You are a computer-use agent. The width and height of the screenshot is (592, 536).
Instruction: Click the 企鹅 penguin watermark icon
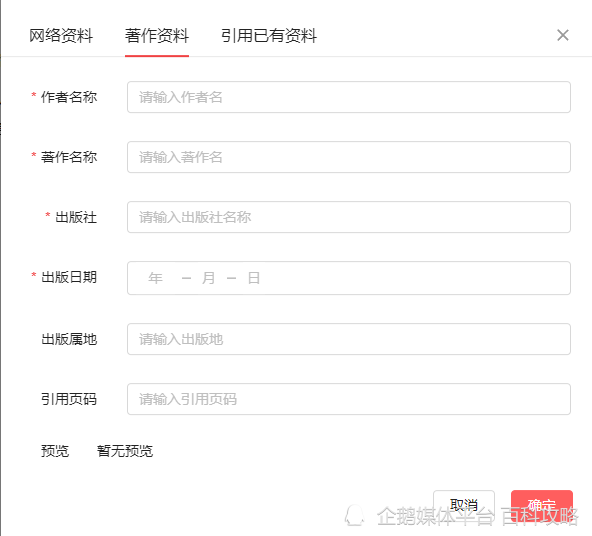(x=355, y=516)
